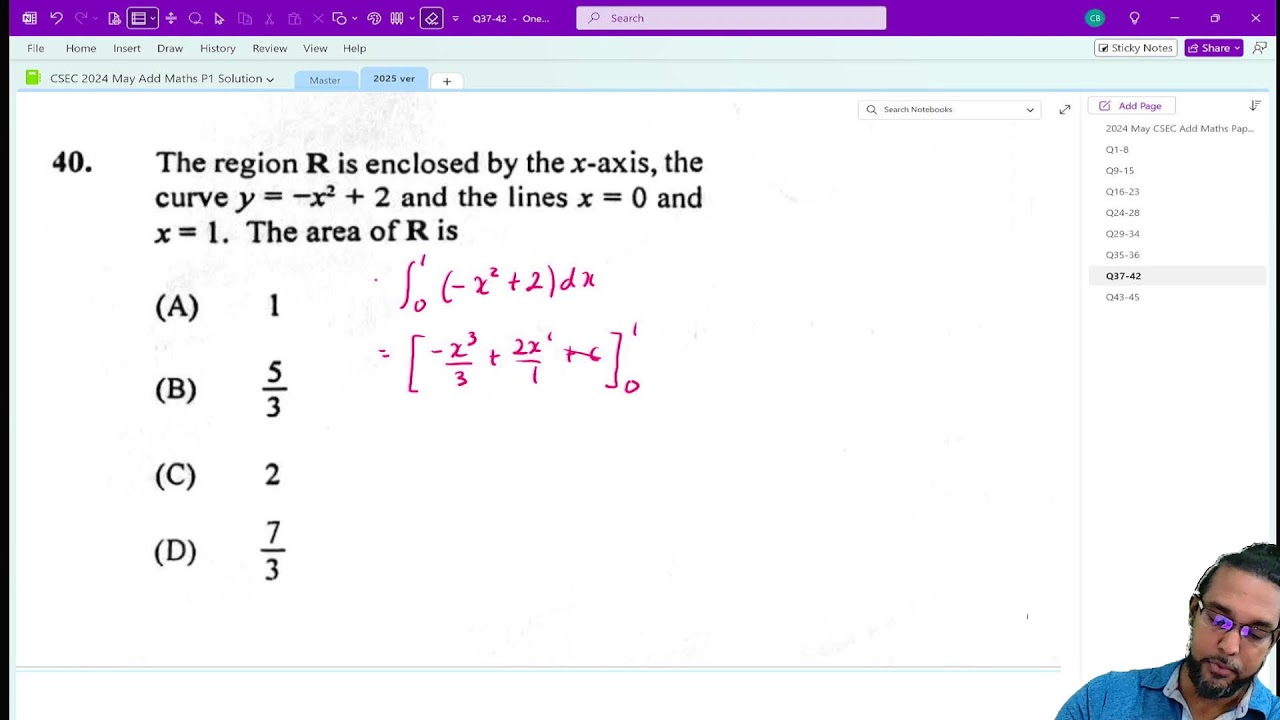This screenshot has width=1280, height=720.
Task: Select the Q37-42 page
Action: pos(1178,275)
